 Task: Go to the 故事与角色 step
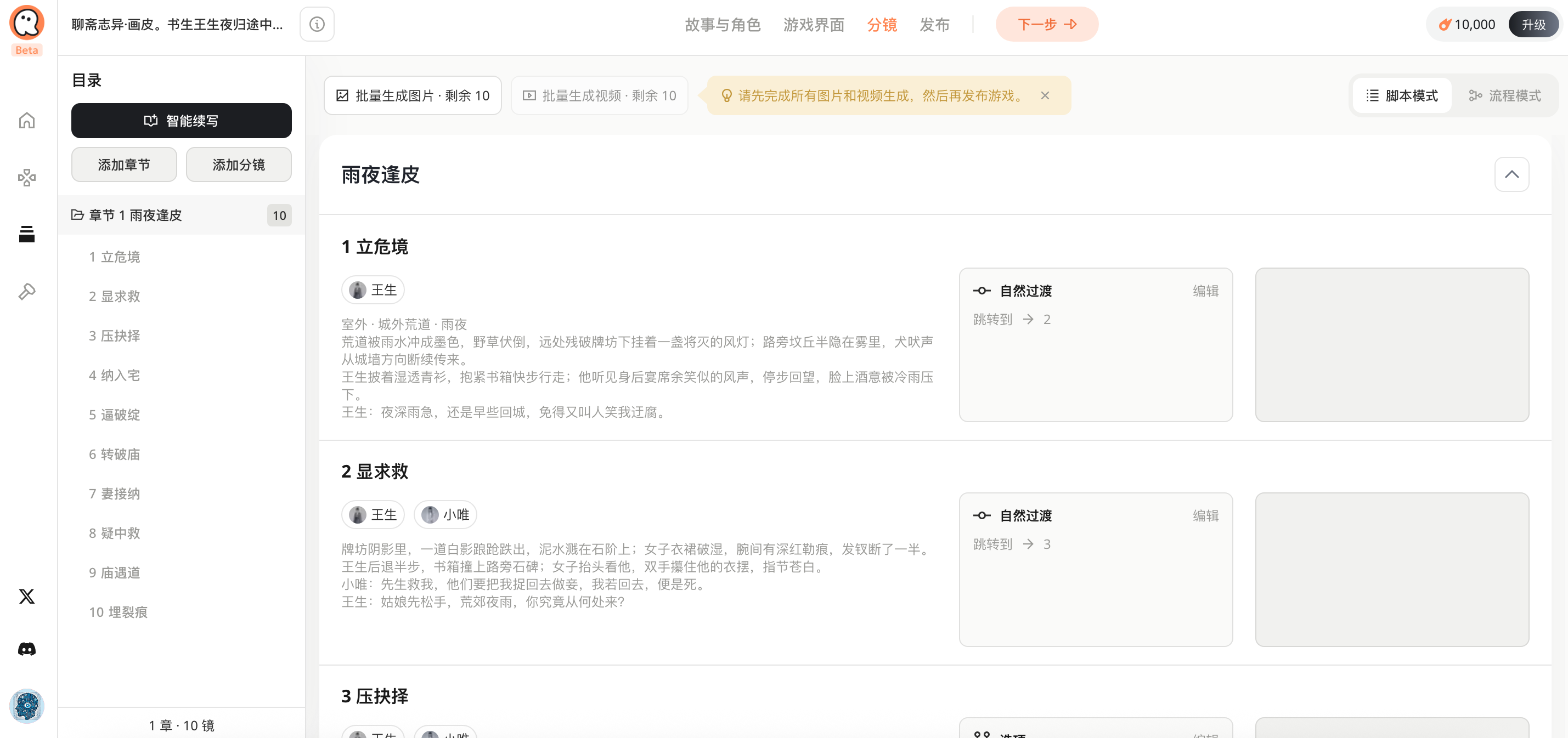click(x=723, y=24)
